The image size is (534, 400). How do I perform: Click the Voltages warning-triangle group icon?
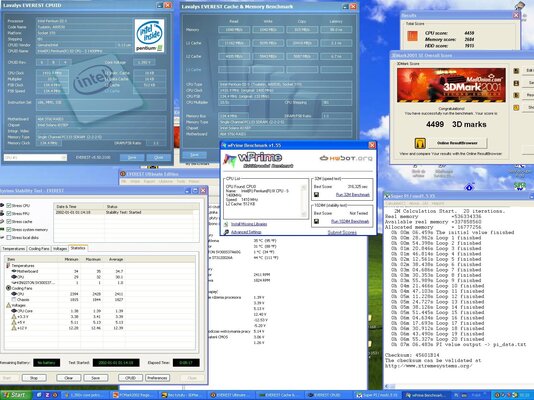[x=9, y=305]
